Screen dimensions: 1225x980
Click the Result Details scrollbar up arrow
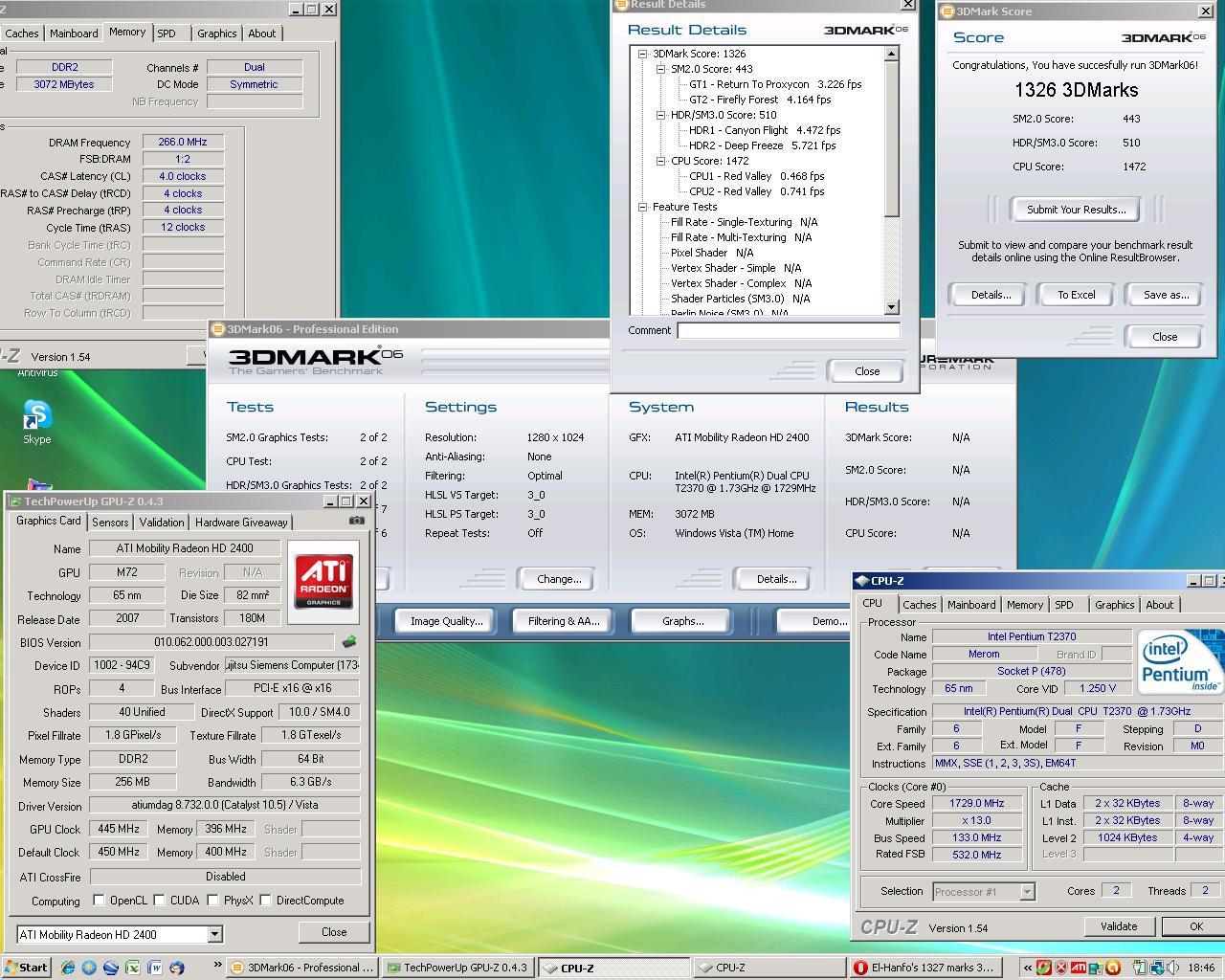(x=892, y=55)
